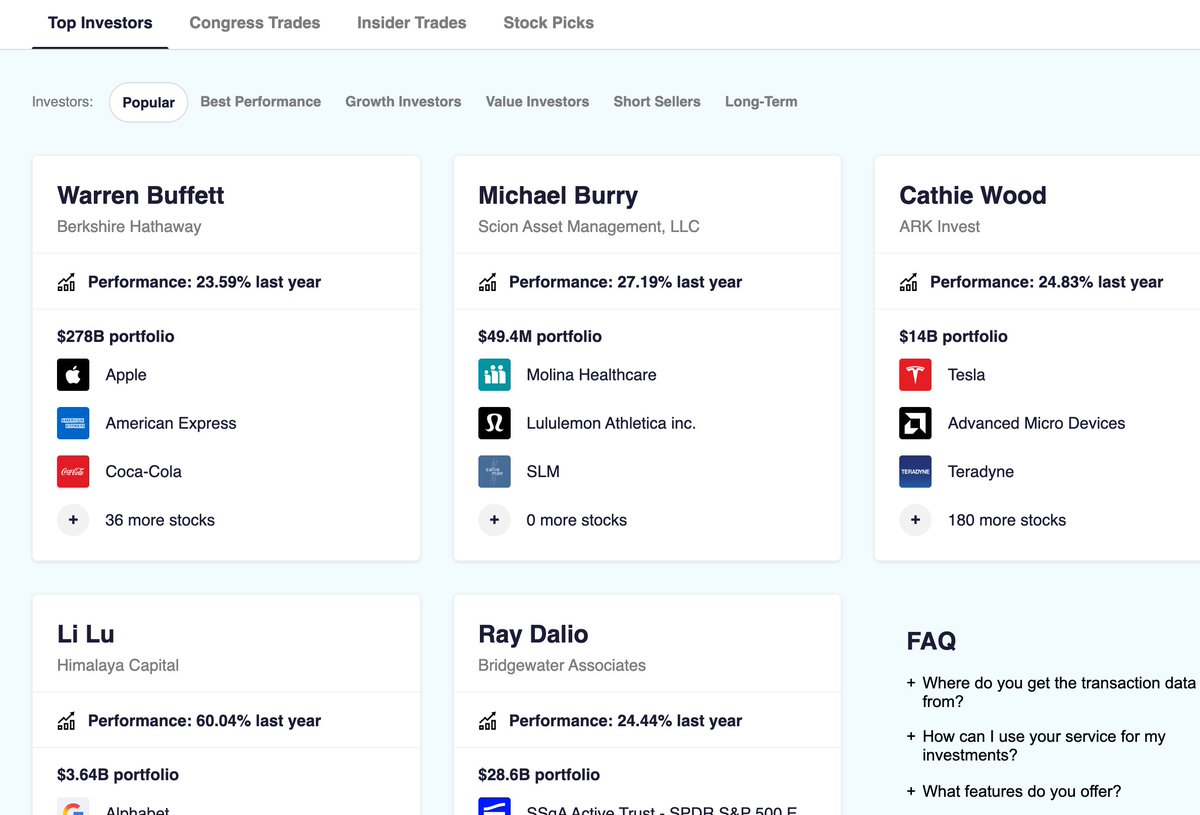This screenshot has width=1200, height=815.
Task: Click Warren Buffett's performance chart icon
Action: click(66, 283)
